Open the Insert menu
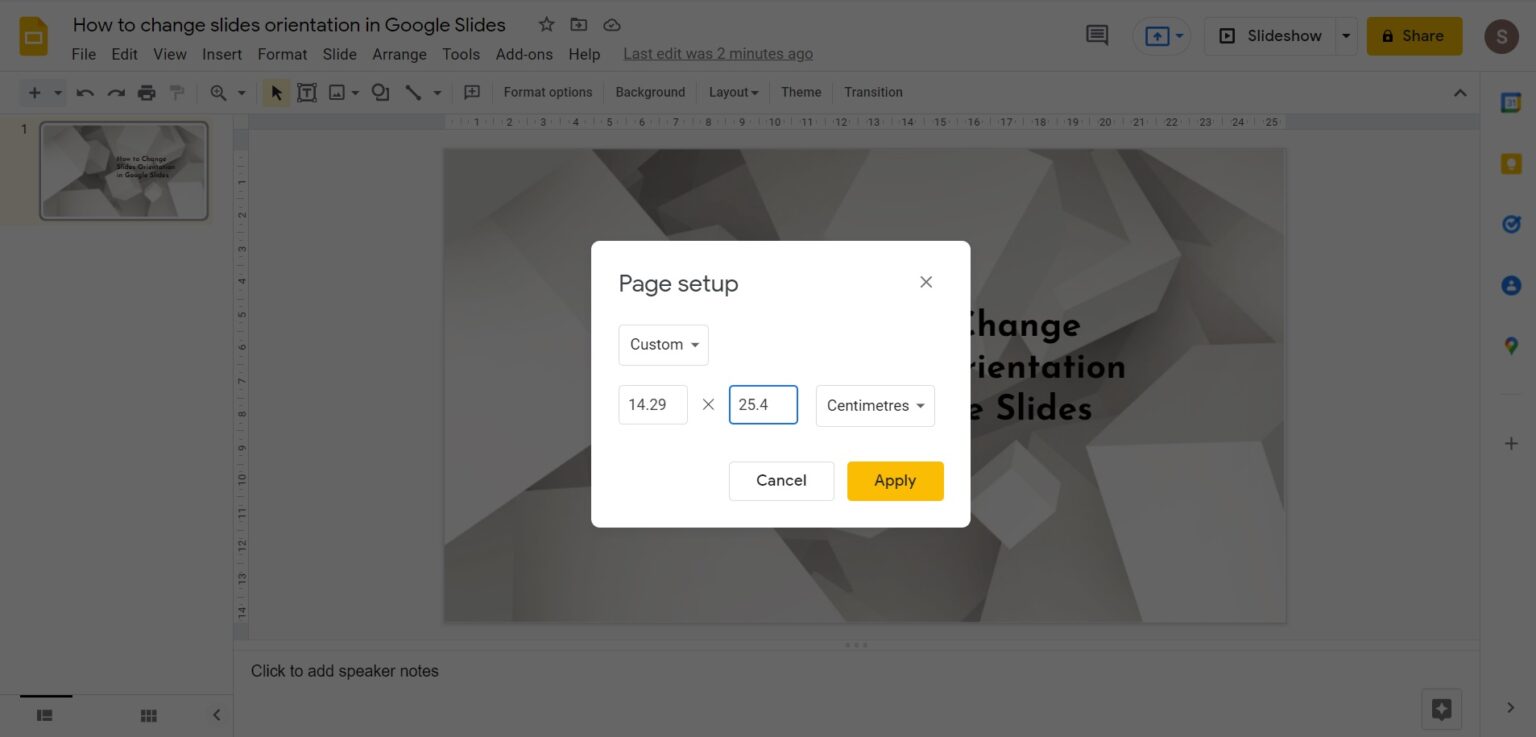This screenshot has width=1536, height=737. [x=222, y=54]
